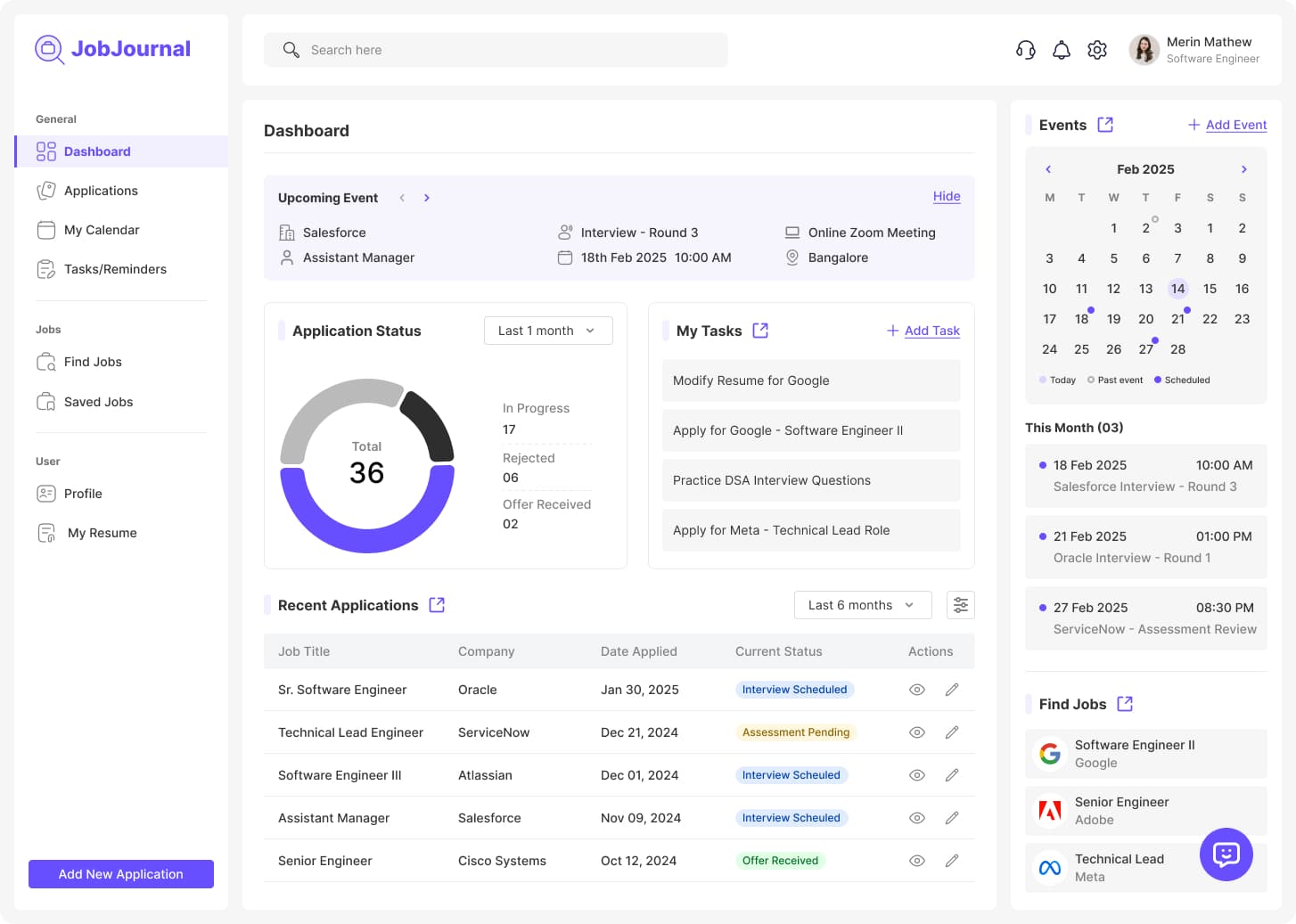
Task: Open Events in expanded view icon
Action: pos(1105,125)
